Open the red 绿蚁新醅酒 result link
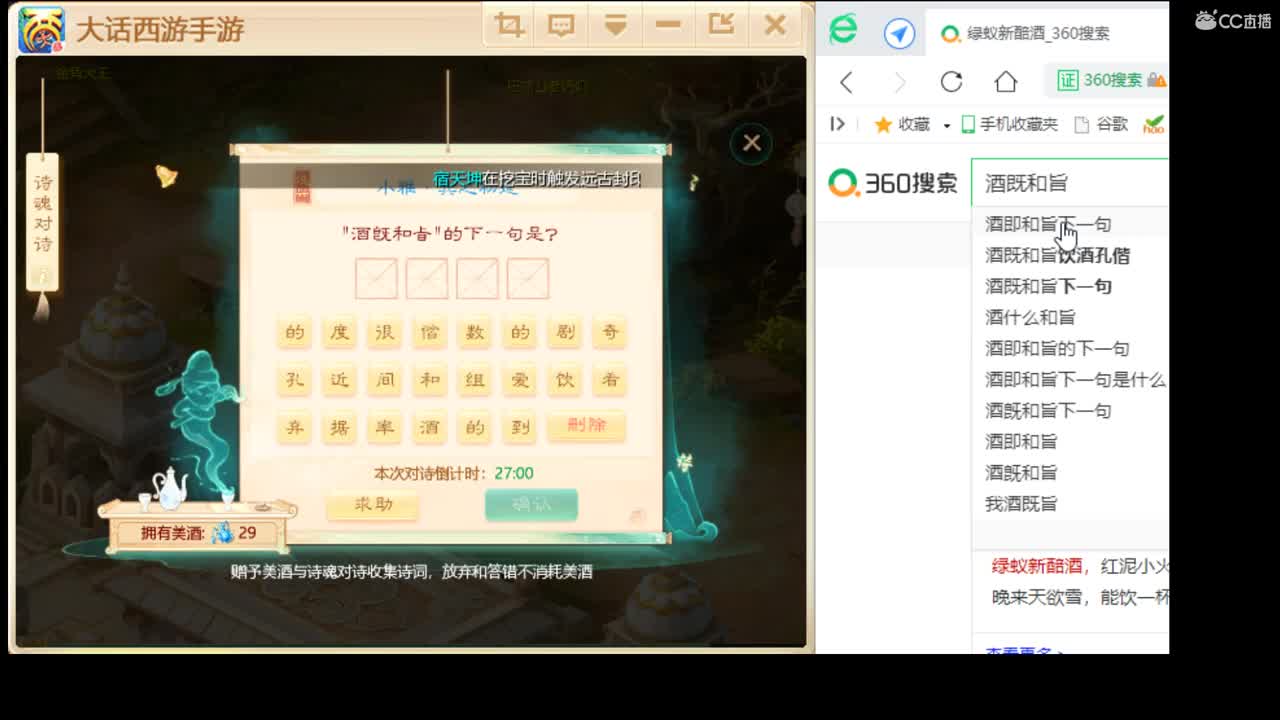The height and width of the screenshot is (720, 1280). click(1037, 566)
